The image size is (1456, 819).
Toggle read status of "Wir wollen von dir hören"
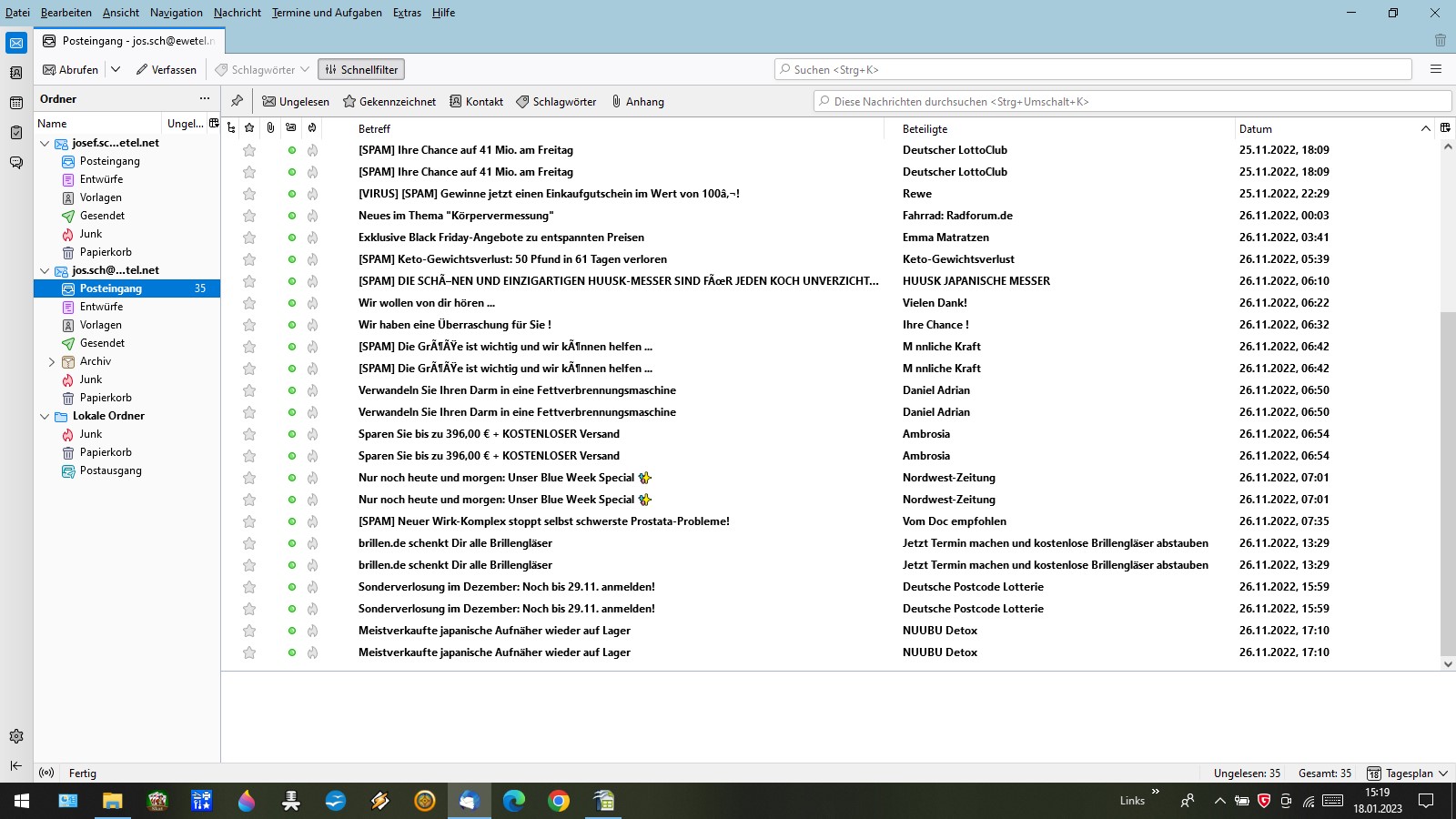[292, 303]
